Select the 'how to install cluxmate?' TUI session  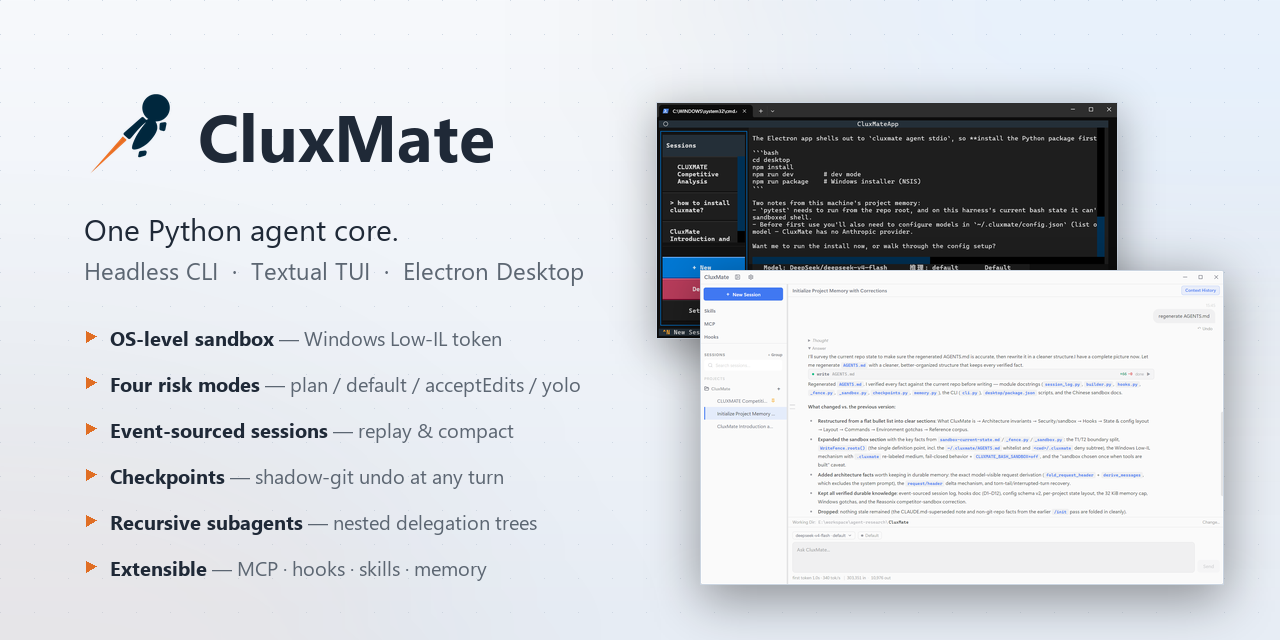point(700,206)
